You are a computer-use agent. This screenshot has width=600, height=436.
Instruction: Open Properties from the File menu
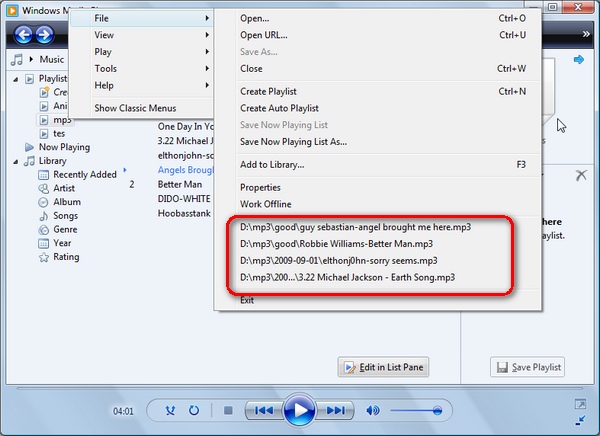click(x=378, y=188)
